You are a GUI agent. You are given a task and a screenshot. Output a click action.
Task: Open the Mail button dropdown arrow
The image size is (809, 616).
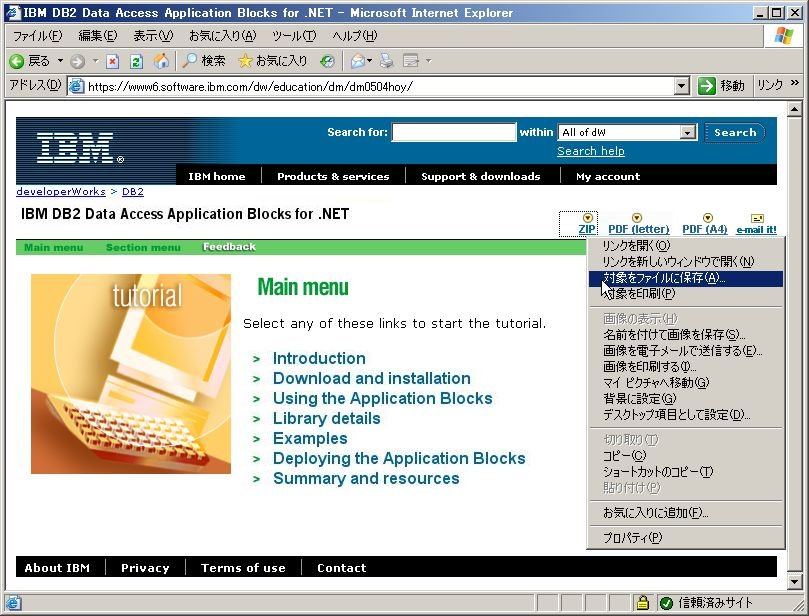(x=369, y=61)
